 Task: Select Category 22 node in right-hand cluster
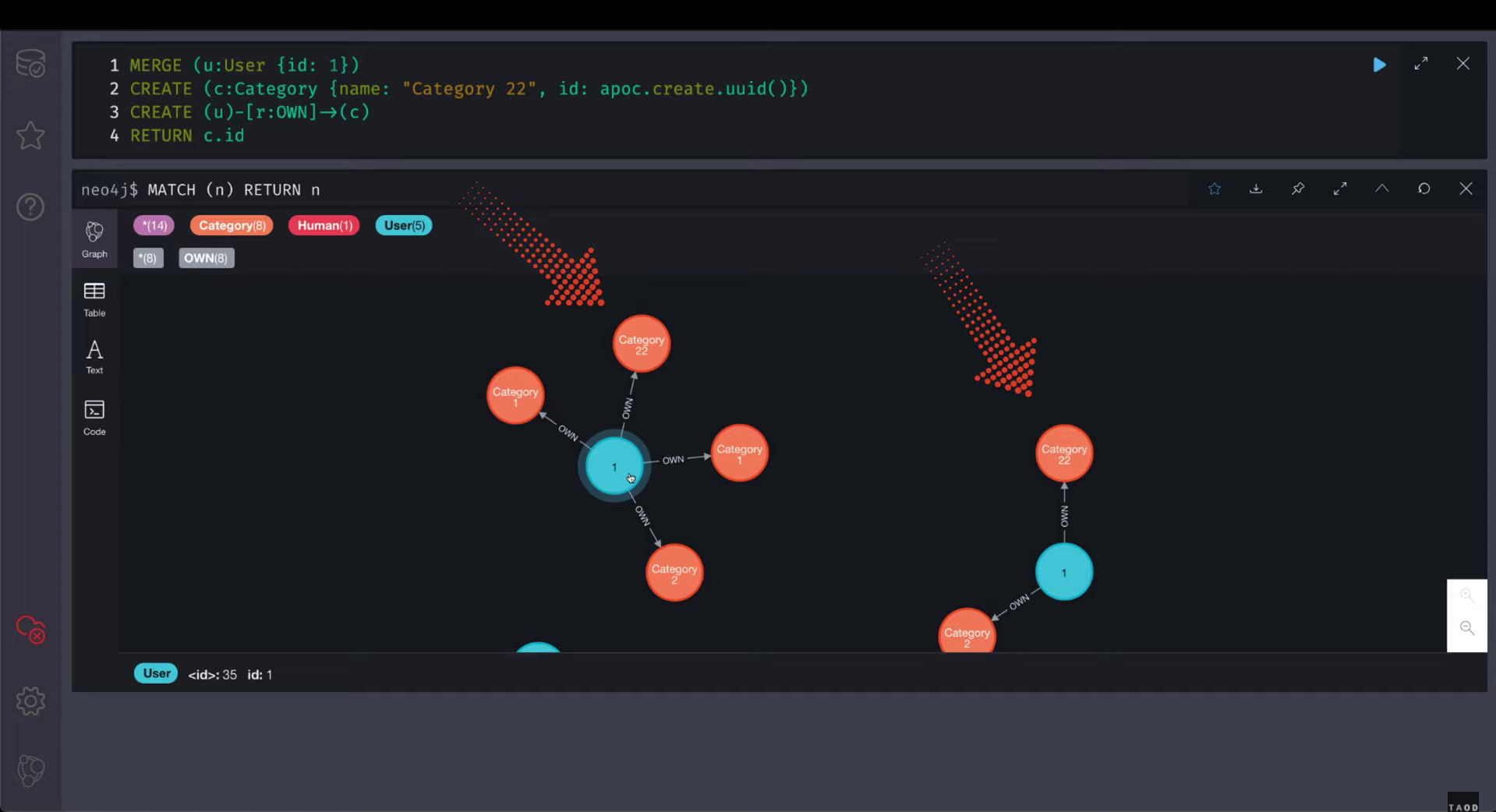pos(1064,453)
